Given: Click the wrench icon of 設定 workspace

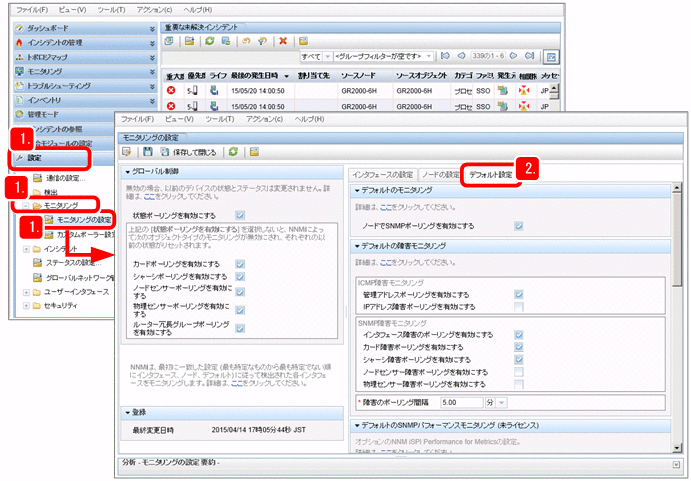Looking at the screenshot, I should click(19, 158).
